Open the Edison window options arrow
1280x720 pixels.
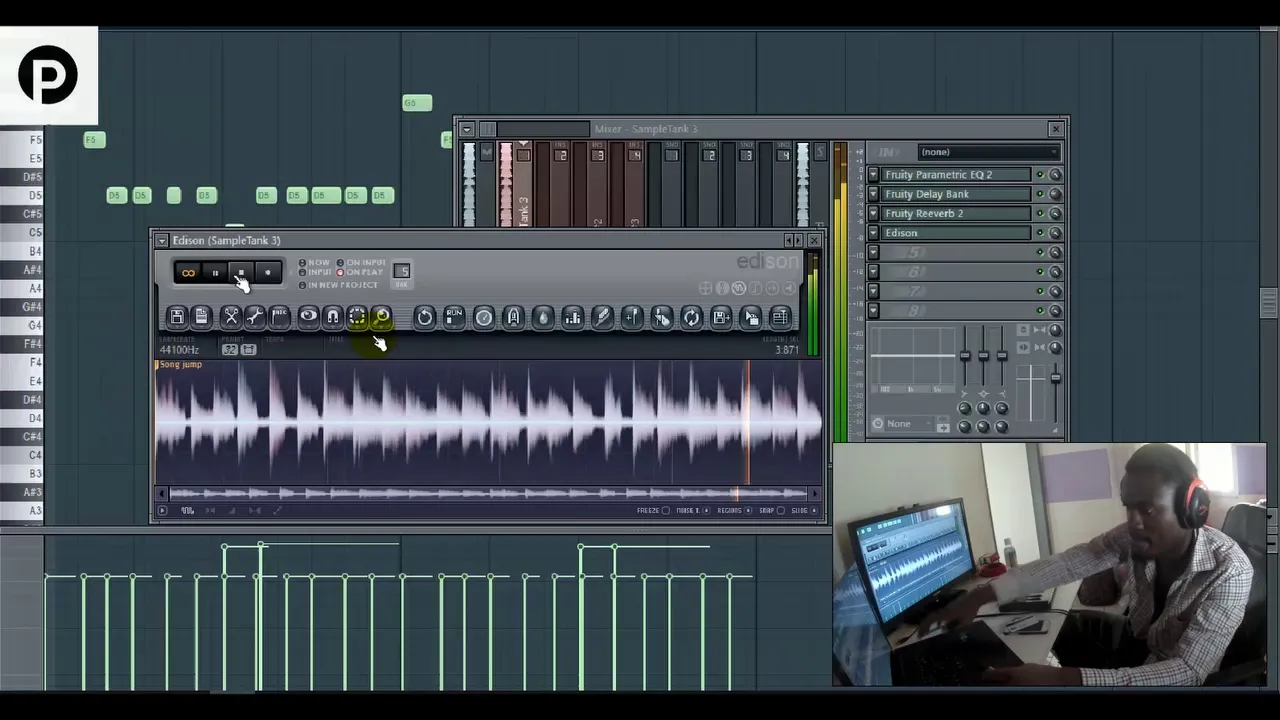coord(161,241)
